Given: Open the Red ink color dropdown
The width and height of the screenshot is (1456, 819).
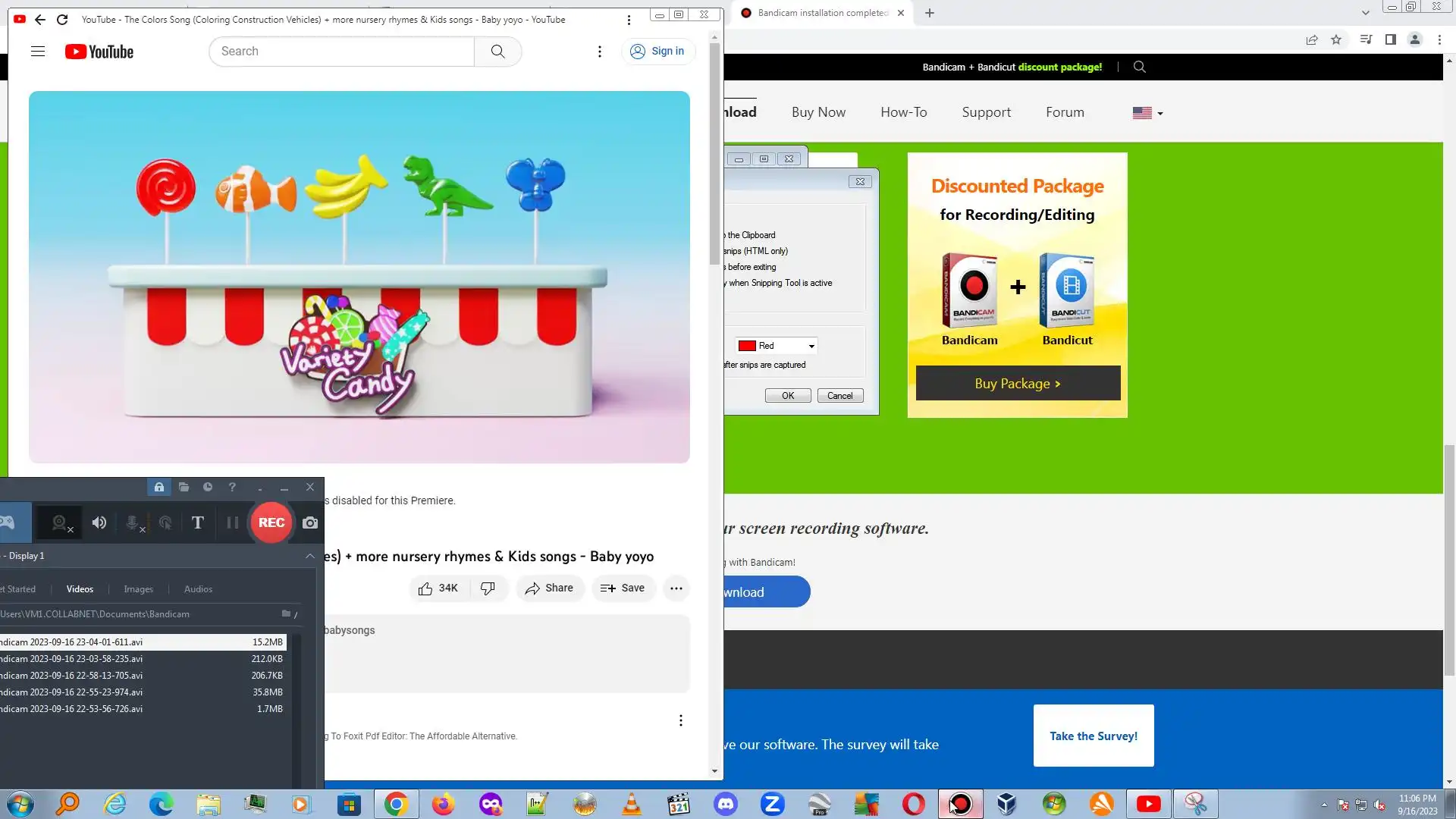Looking at the screenshot, I should (x=811, y=346).
